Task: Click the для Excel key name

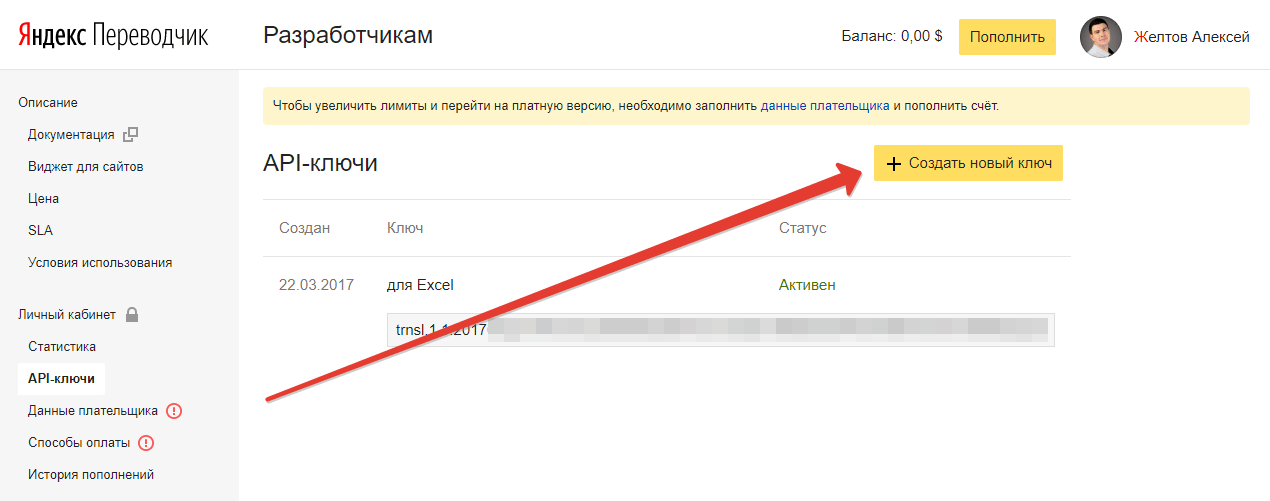Action: 420,285
